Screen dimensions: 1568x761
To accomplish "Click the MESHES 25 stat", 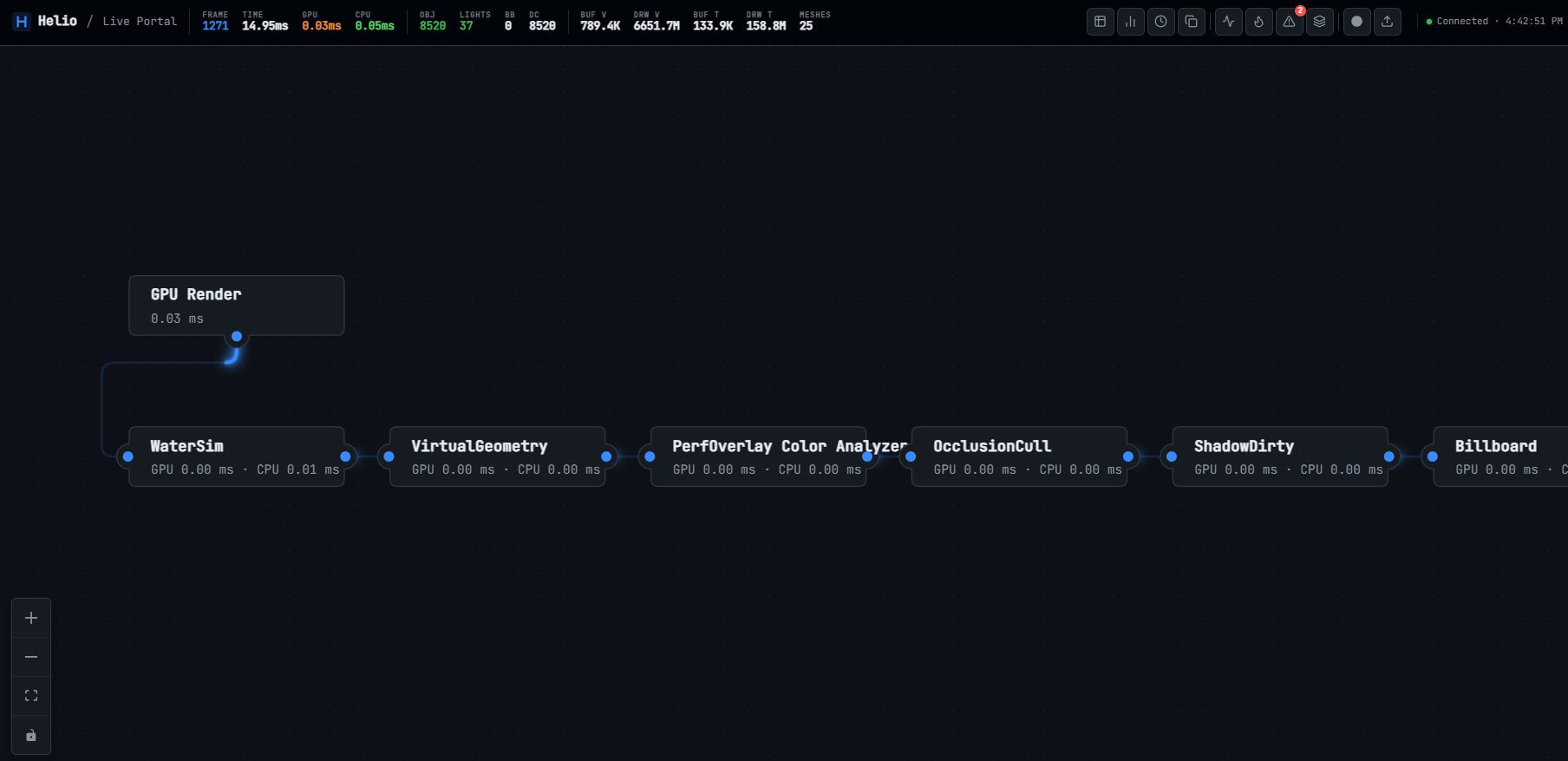I will coord(815,21).
